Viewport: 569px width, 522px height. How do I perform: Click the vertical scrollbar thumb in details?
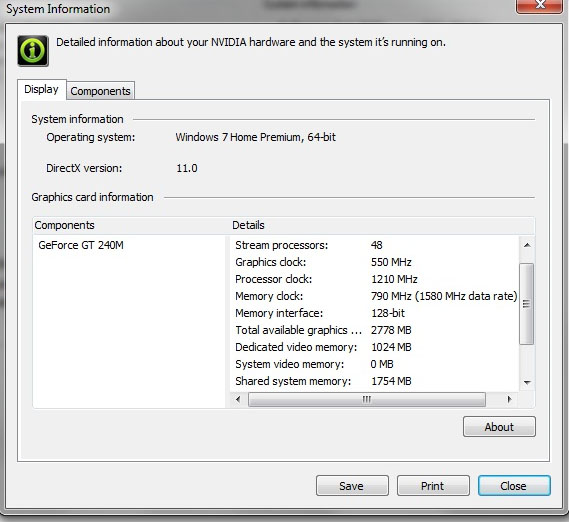click(x=527, y=303)
